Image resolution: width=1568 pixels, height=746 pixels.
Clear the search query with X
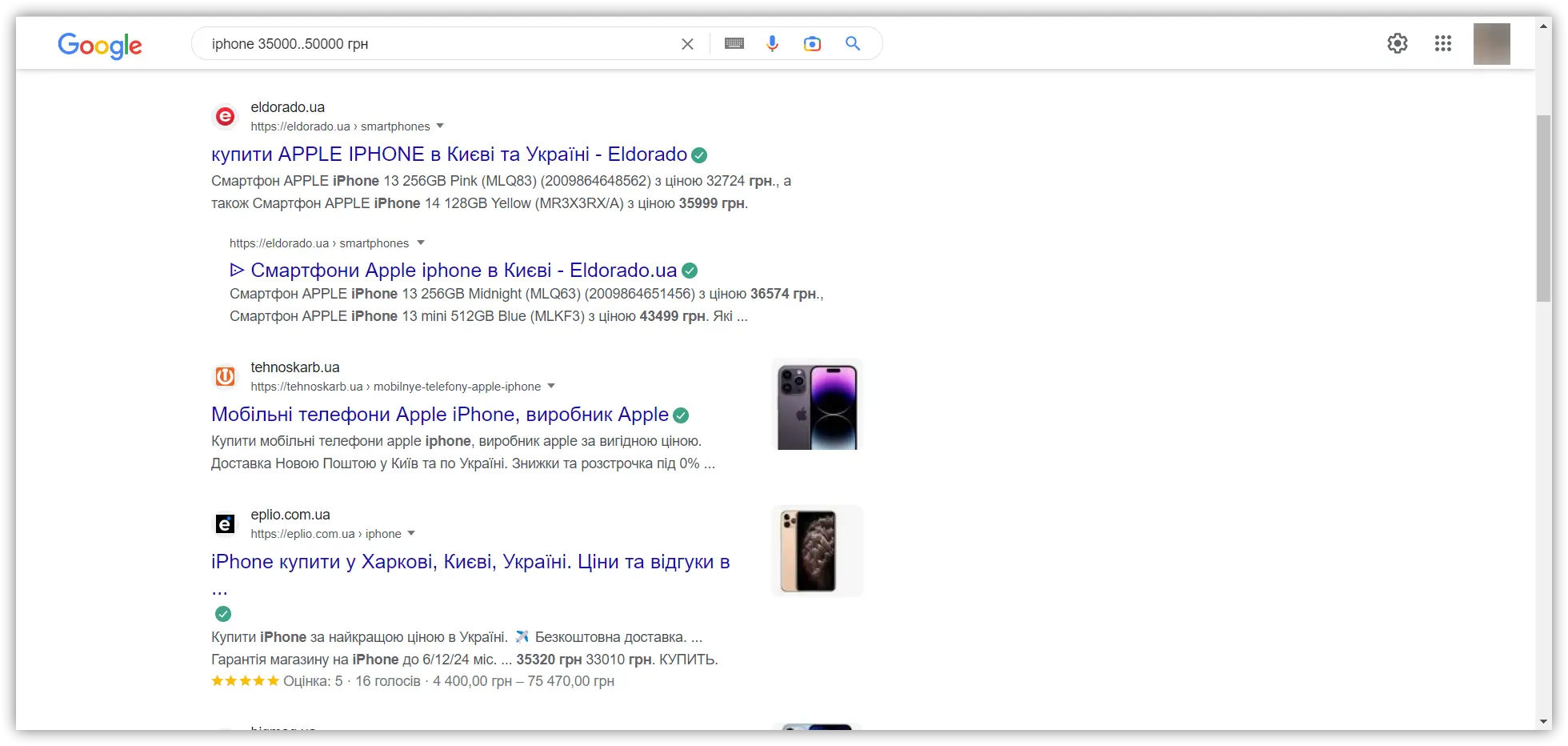[687, 44]
